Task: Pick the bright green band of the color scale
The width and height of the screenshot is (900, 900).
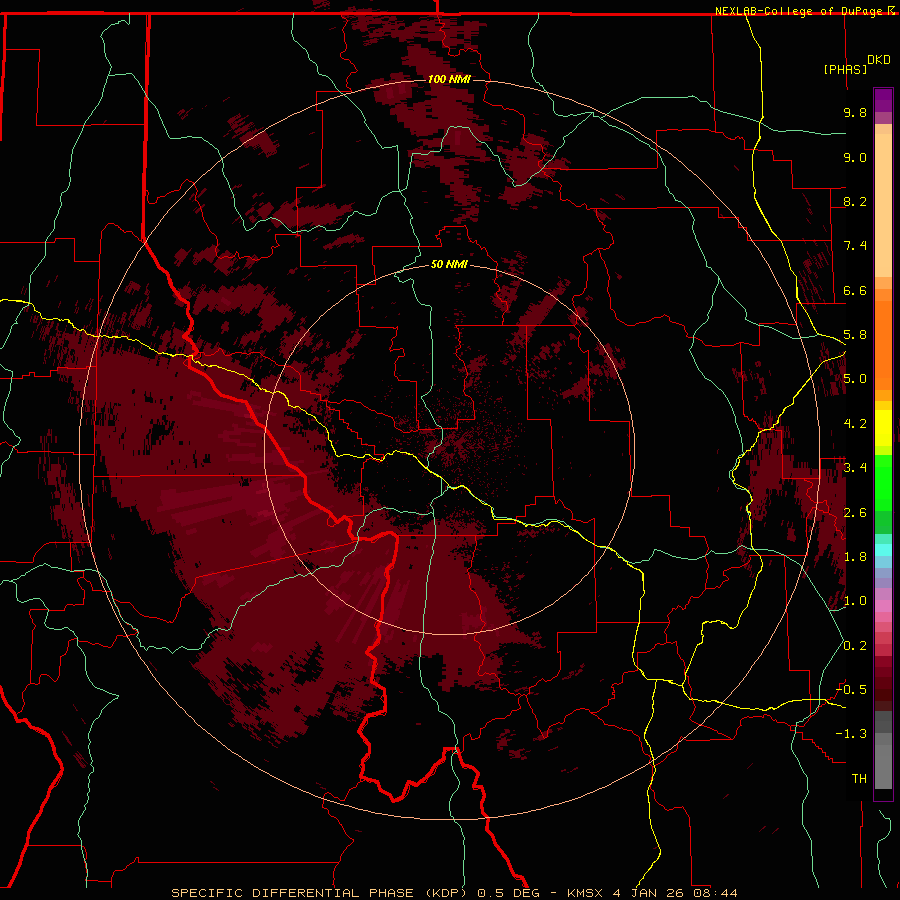Action: (x=883, y=481)
